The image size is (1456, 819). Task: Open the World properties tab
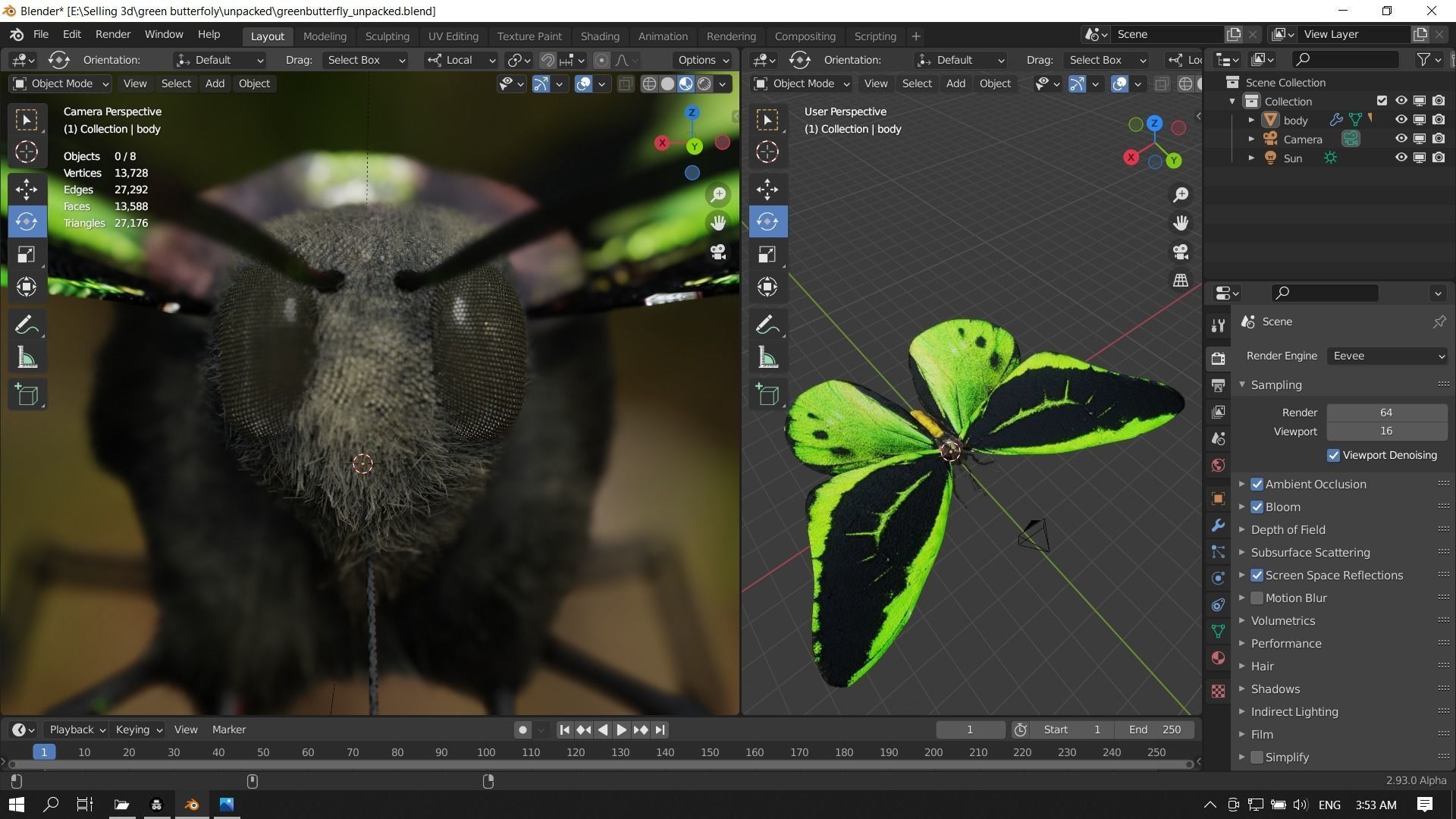[1218, 465]
